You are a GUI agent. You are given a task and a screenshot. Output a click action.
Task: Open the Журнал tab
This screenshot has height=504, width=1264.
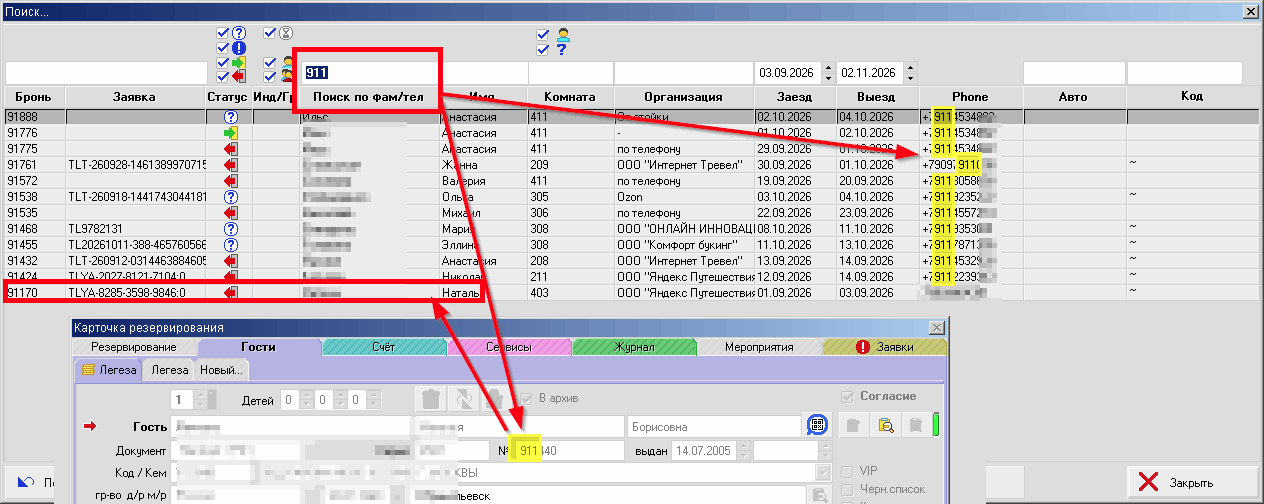[634, 347]
